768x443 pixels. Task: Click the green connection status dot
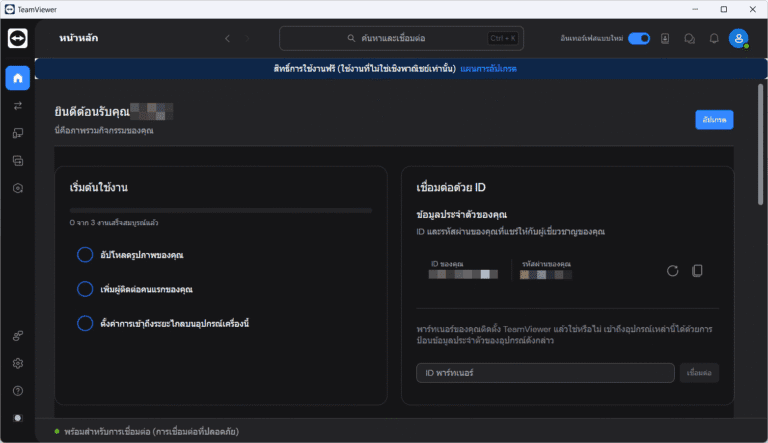coord(57,431)
